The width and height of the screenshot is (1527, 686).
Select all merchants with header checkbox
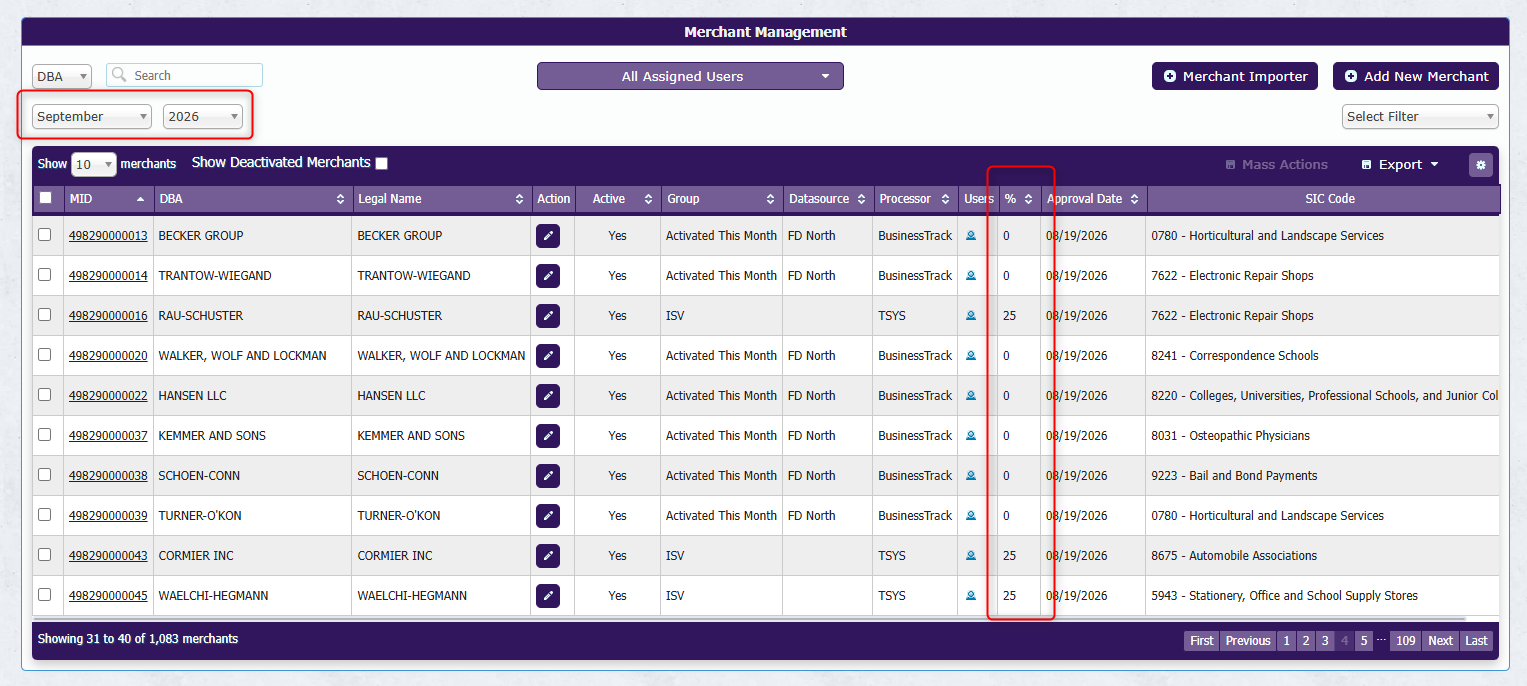tap(45, 198)
